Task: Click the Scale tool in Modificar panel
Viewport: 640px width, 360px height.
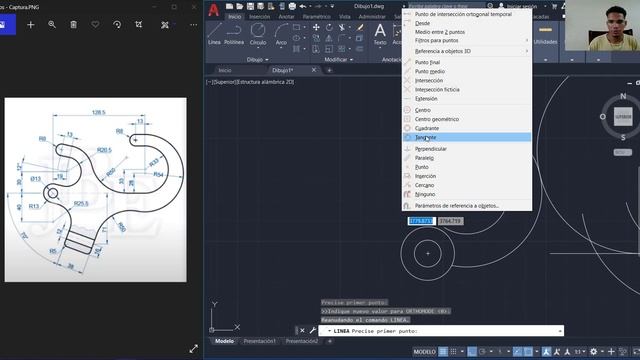Action: pos(329,49)
